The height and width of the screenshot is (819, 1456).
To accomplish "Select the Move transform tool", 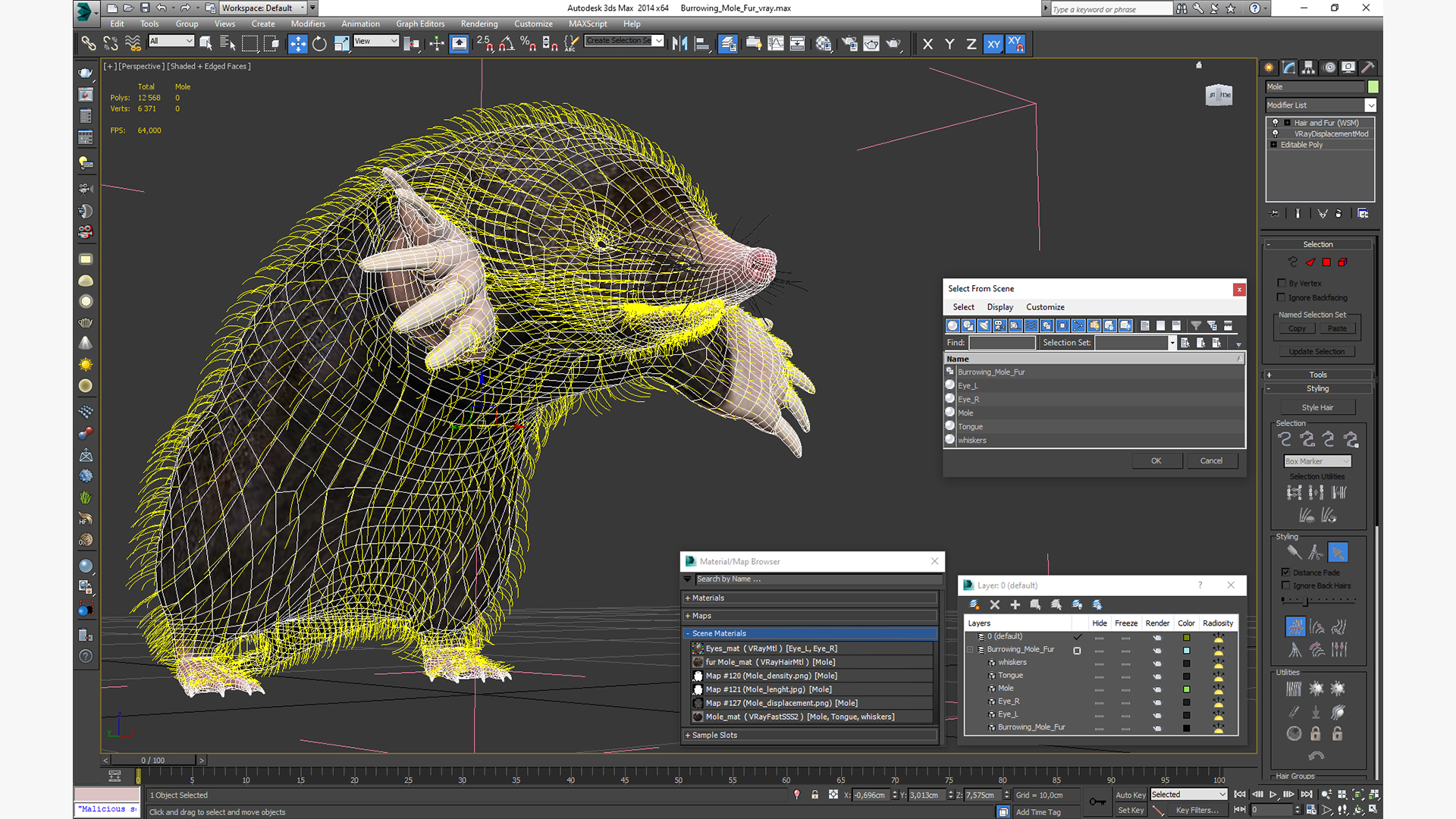I will click(x=297, y=44).
